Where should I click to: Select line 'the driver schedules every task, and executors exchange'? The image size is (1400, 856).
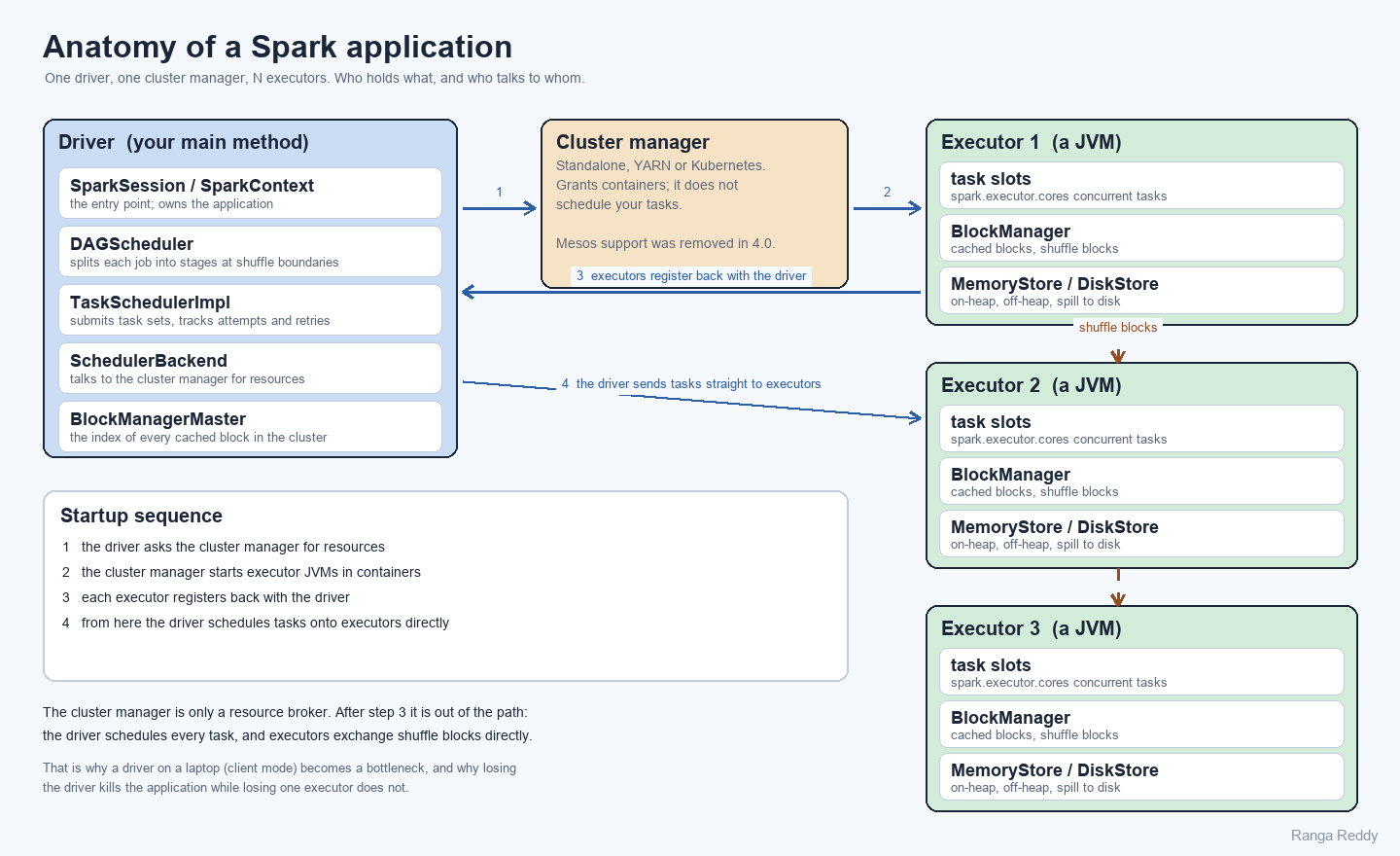click(x=288, y=735)
